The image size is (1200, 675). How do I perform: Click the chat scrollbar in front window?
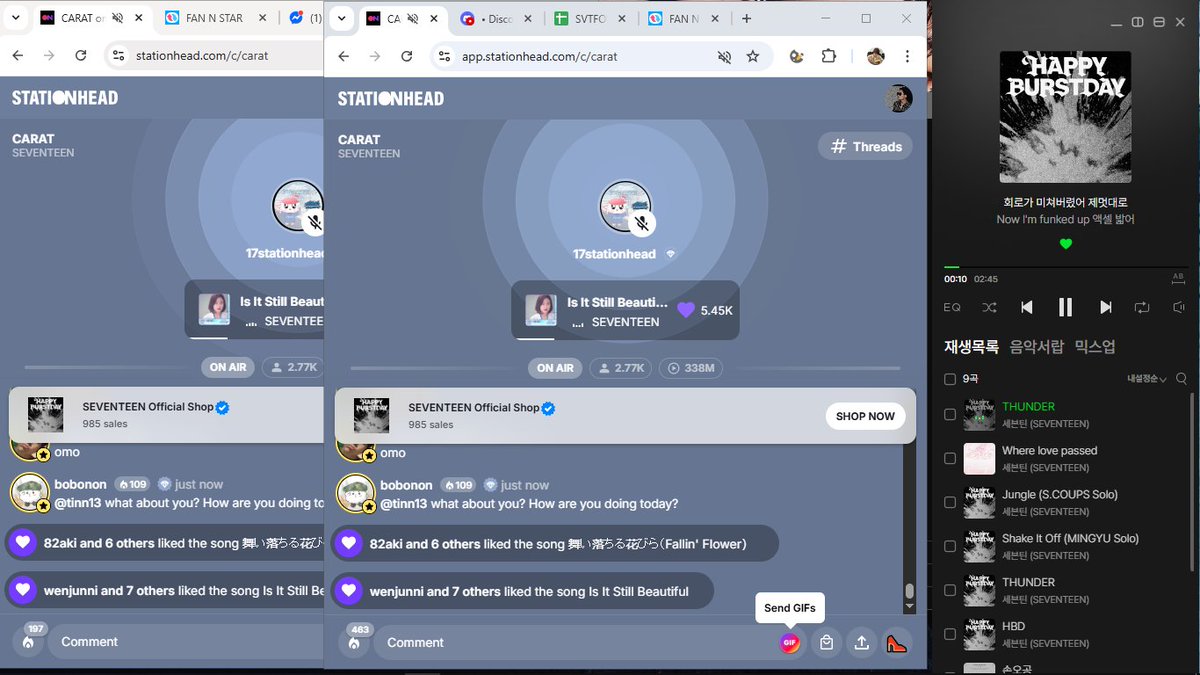[909, 590]
